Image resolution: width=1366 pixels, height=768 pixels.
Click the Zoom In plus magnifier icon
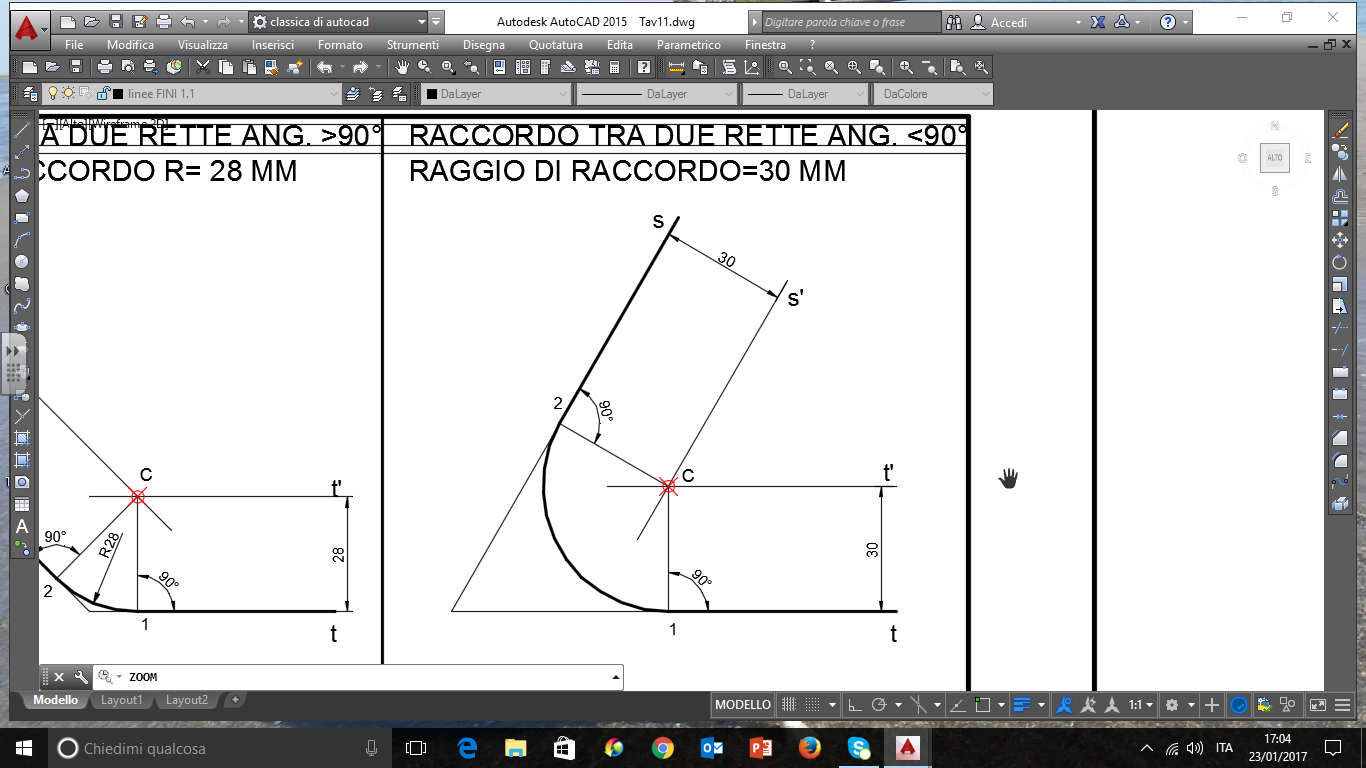(x=906, y=67)
